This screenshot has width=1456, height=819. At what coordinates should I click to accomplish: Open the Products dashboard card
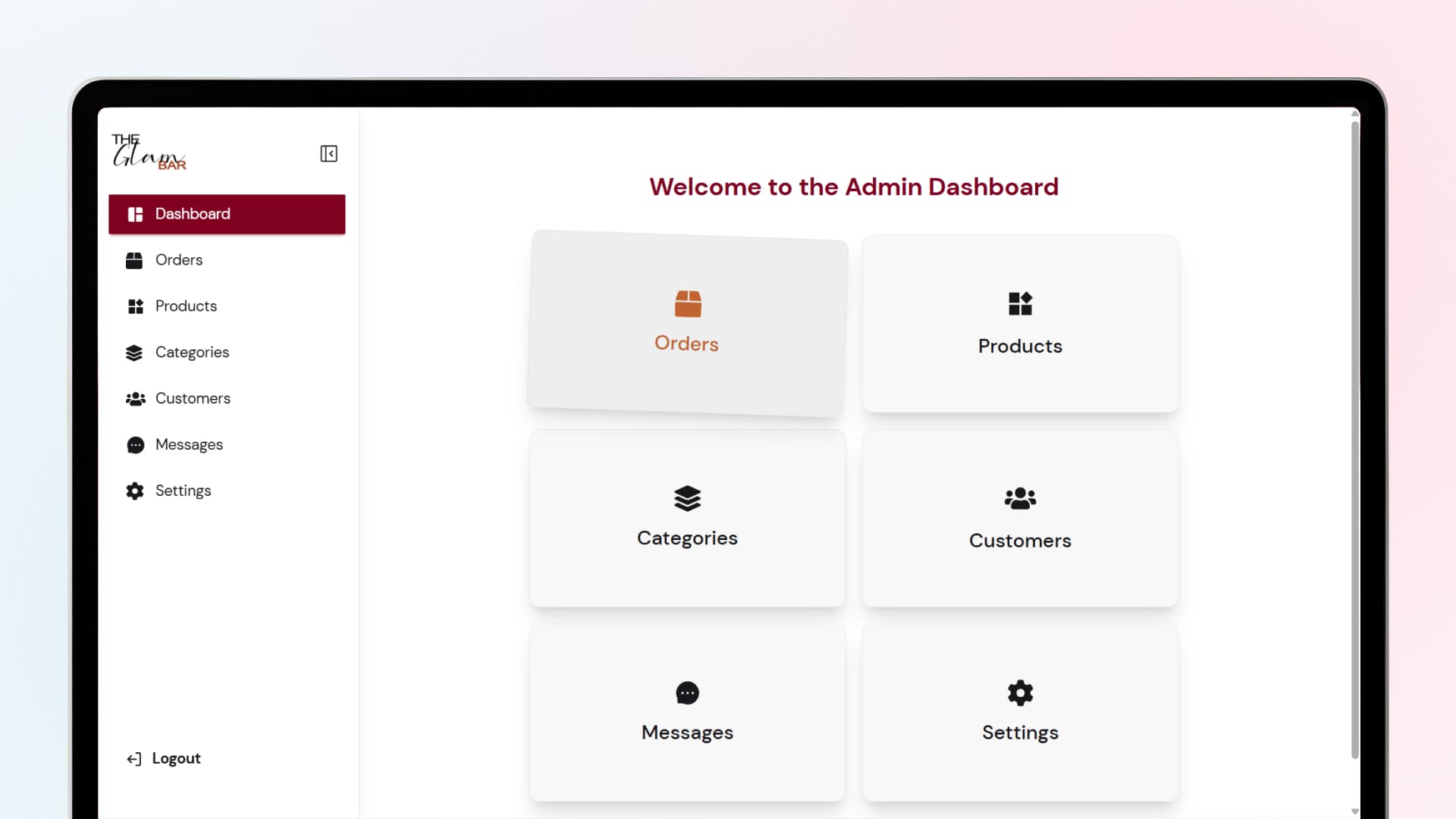point(1020,324)
